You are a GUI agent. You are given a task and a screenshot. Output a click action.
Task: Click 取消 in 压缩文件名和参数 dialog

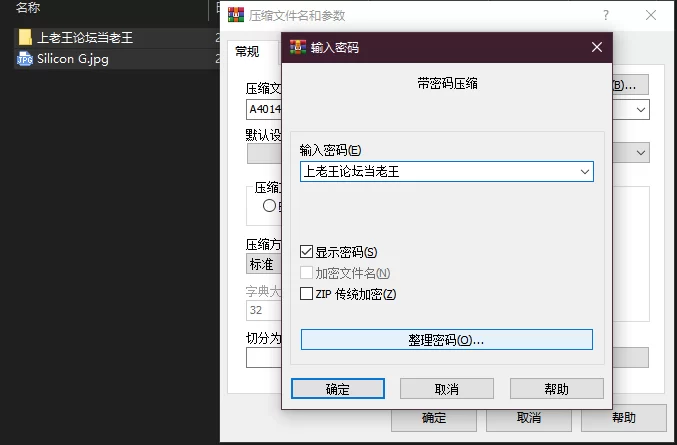point(529,418)
